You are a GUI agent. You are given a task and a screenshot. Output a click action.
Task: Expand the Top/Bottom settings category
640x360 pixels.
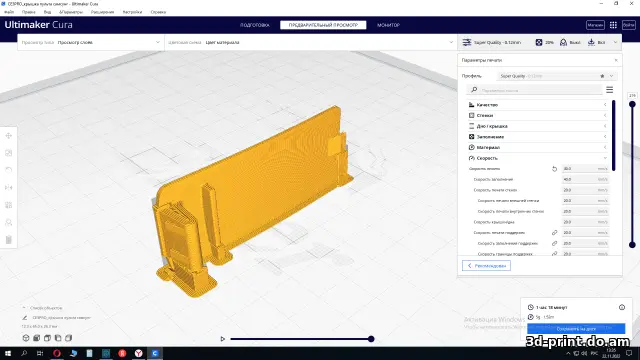pyautogui.click(x=538, y=126)
